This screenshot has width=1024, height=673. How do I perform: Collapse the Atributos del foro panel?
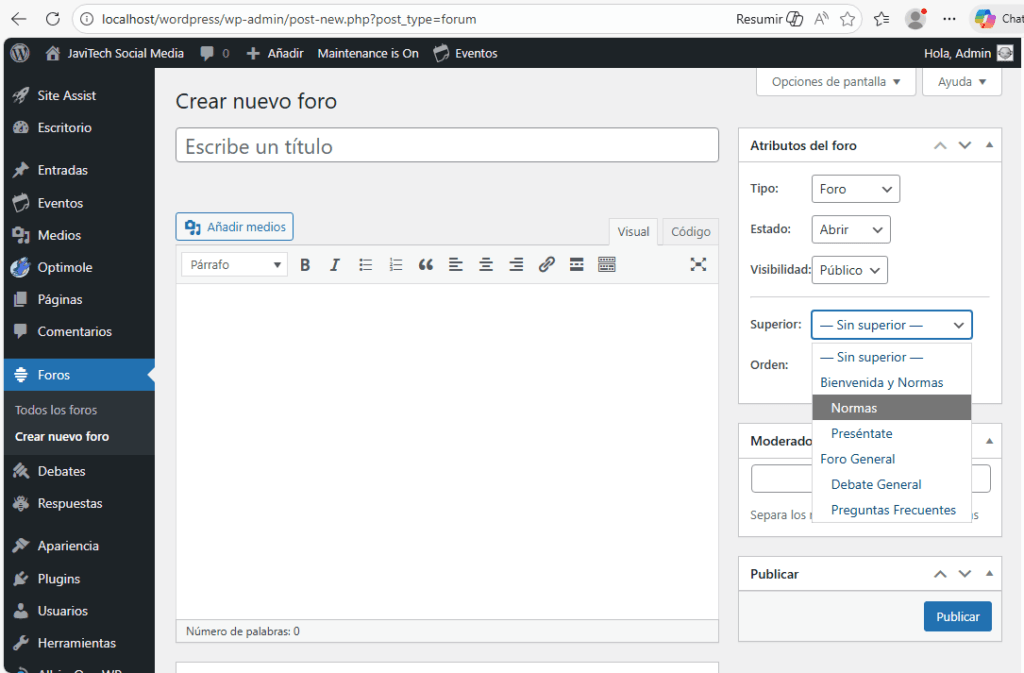pyautogui.click(x=989, y=145)
